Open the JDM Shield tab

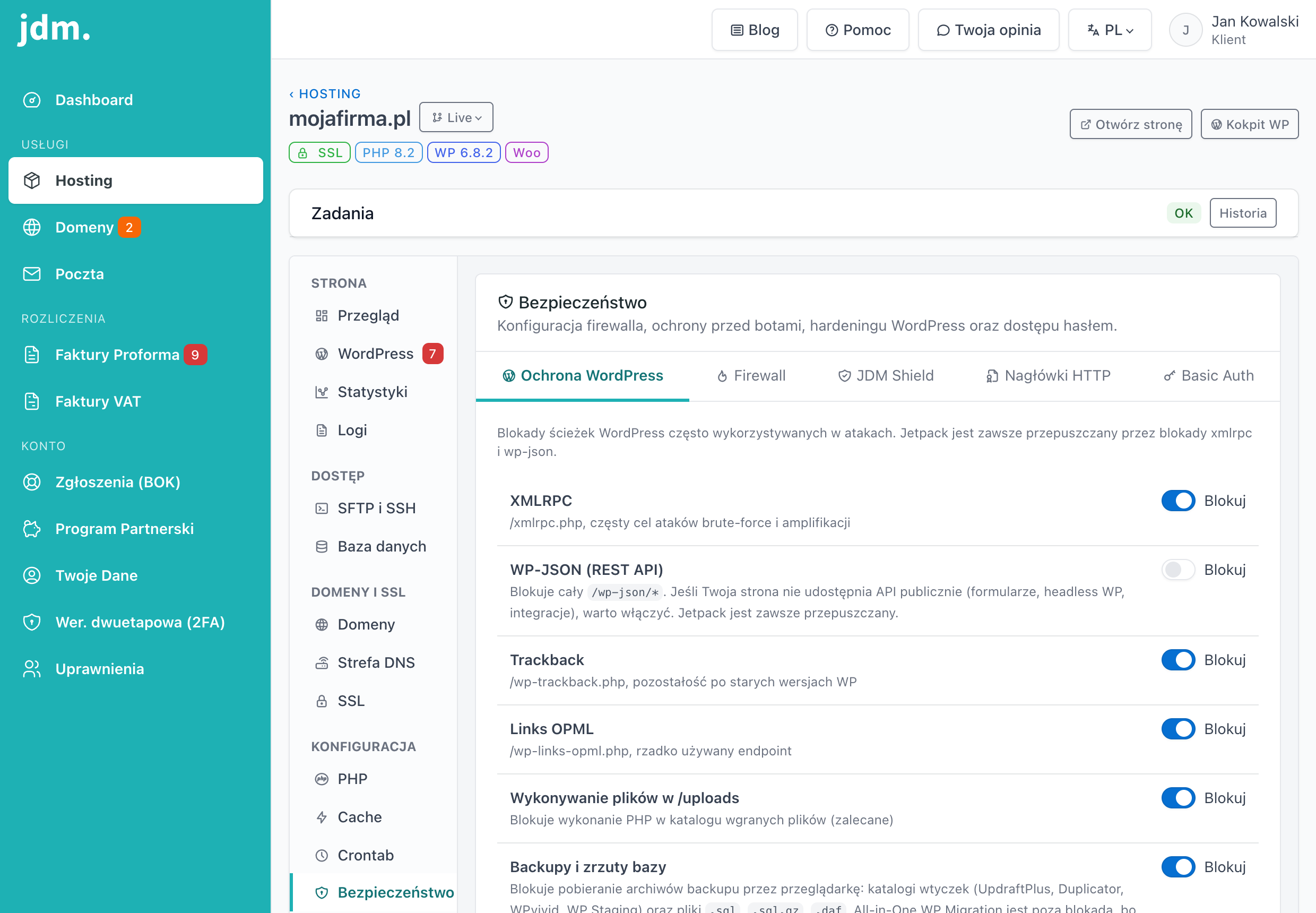(885, 376)
